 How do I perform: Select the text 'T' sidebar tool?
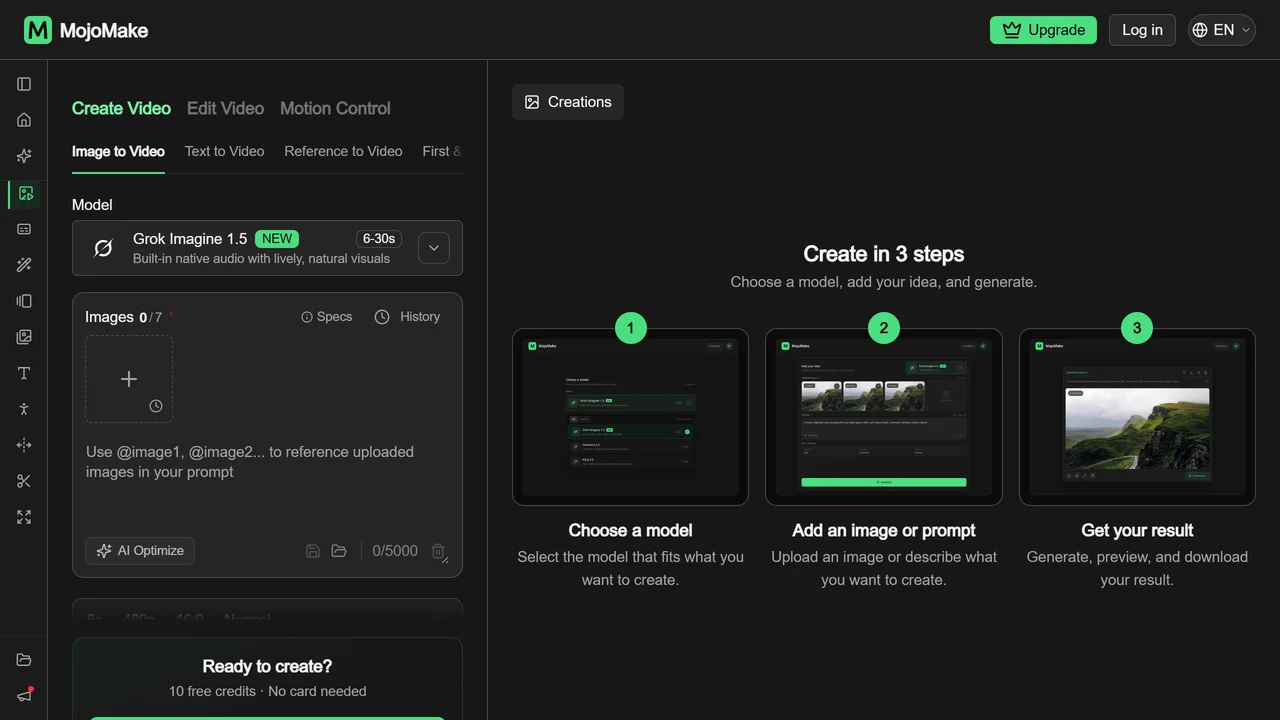point(24,373)
